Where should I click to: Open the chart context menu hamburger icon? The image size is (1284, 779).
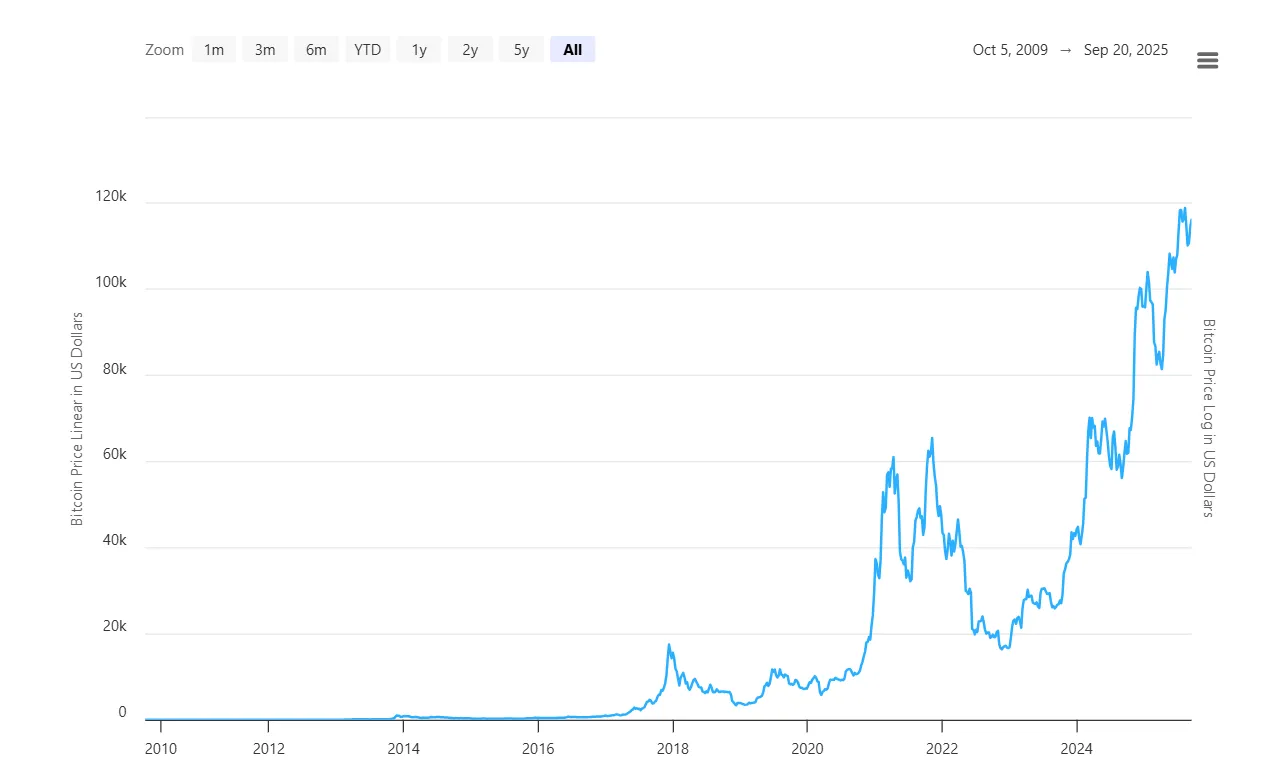1207,61
